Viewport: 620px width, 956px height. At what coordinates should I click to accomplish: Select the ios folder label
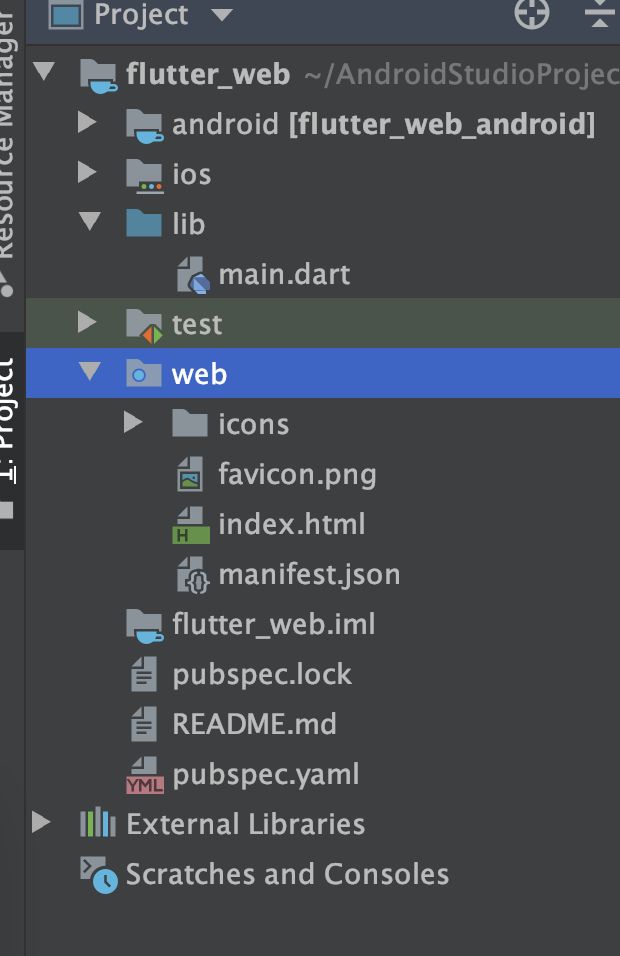[191, 175]
